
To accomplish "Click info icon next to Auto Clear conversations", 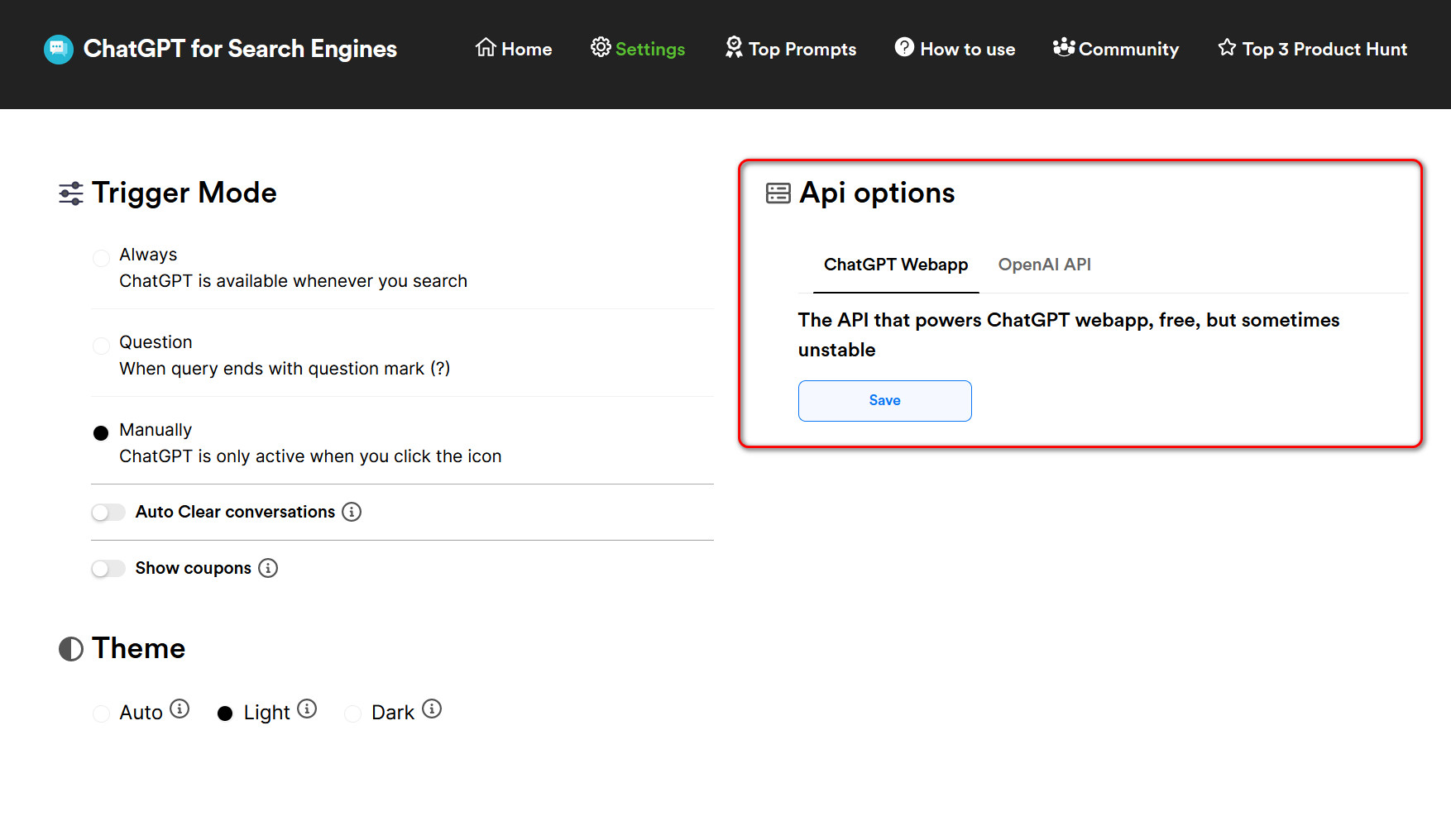I will [352, 512].
